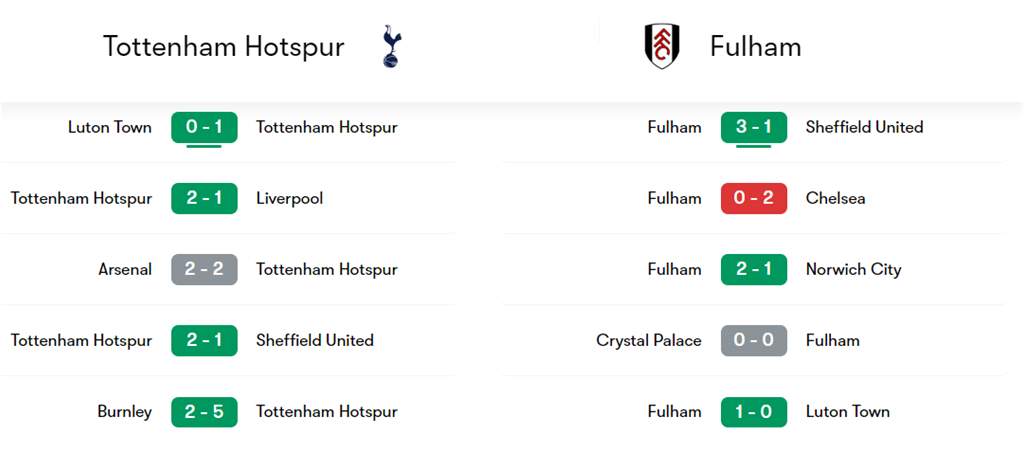Open Burnley 2-5 Tottenham score badge

tap(204, 411)
